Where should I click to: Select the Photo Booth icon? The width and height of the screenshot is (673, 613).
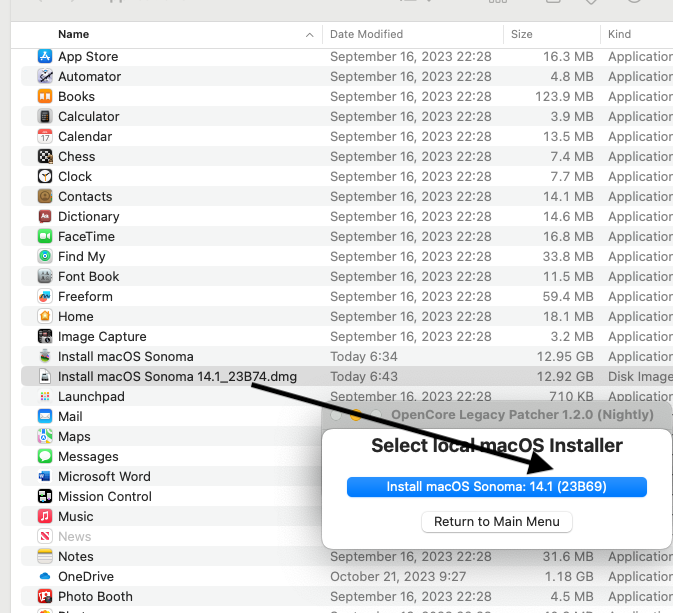point(45,596)
